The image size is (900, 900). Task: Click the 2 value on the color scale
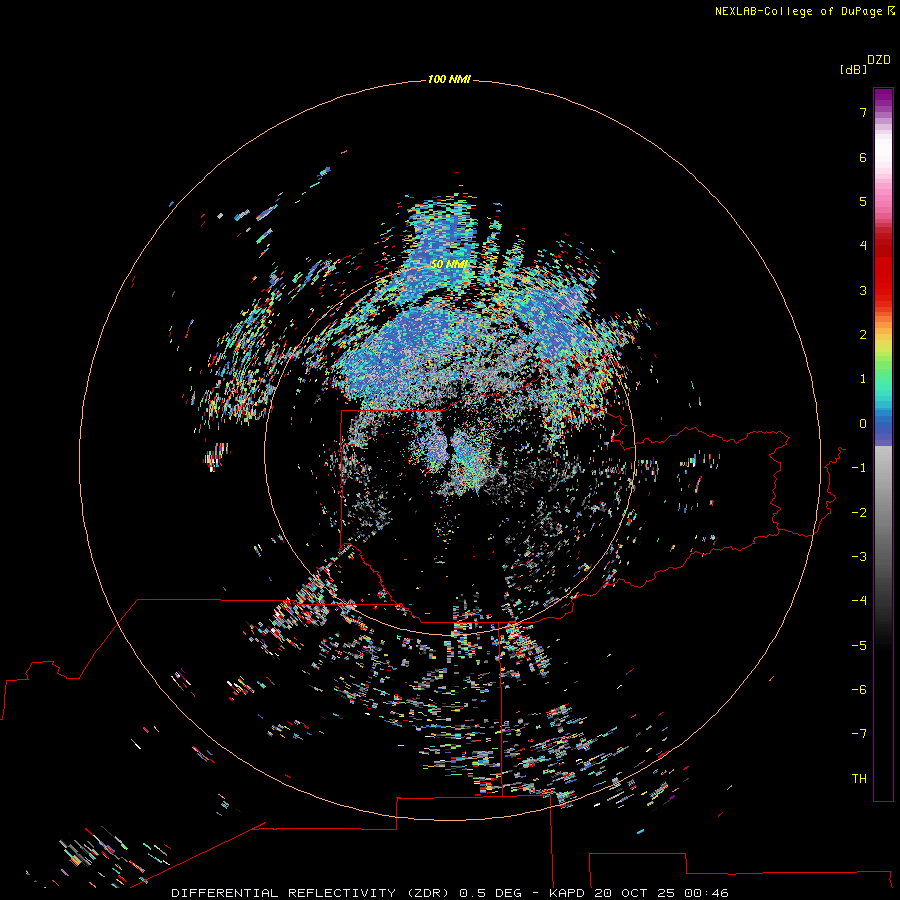click(863, 335)
